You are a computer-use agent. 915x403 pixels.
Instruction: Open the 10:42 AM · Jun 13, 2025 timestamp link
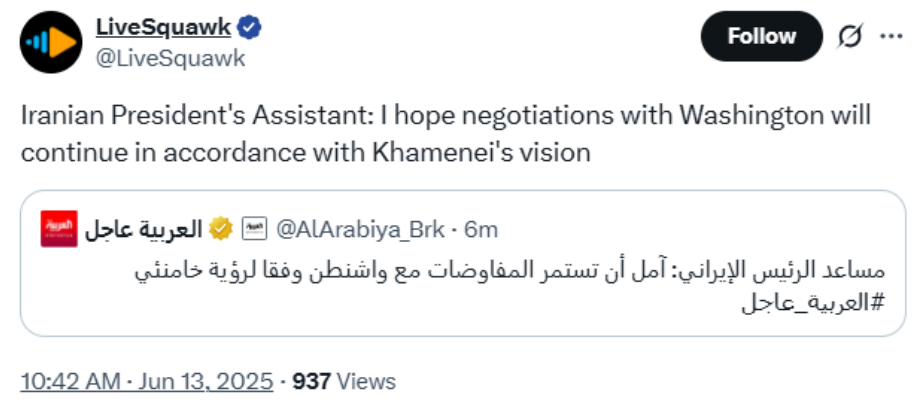(x=147, y=381)
